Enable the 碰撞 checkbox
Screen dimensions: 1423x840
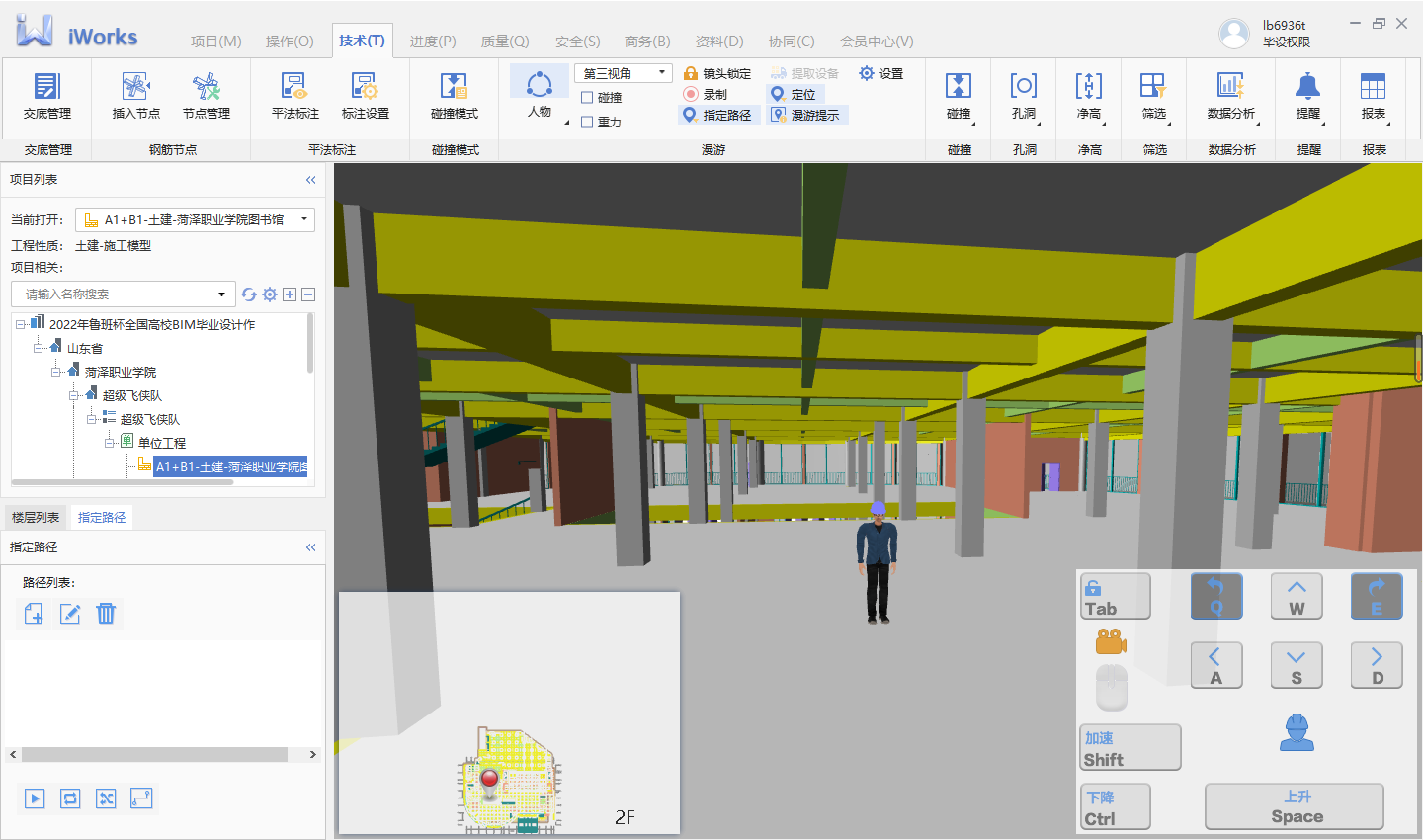[587, 97]
